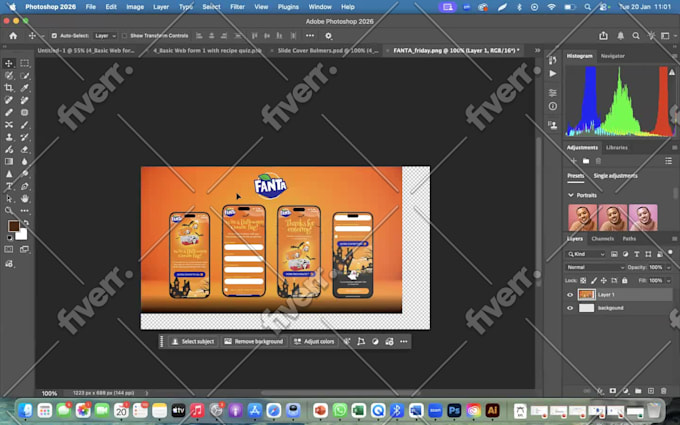Toggle layer filtering switch on or off
Screen dimensions: 680x425
pos(670,252)
